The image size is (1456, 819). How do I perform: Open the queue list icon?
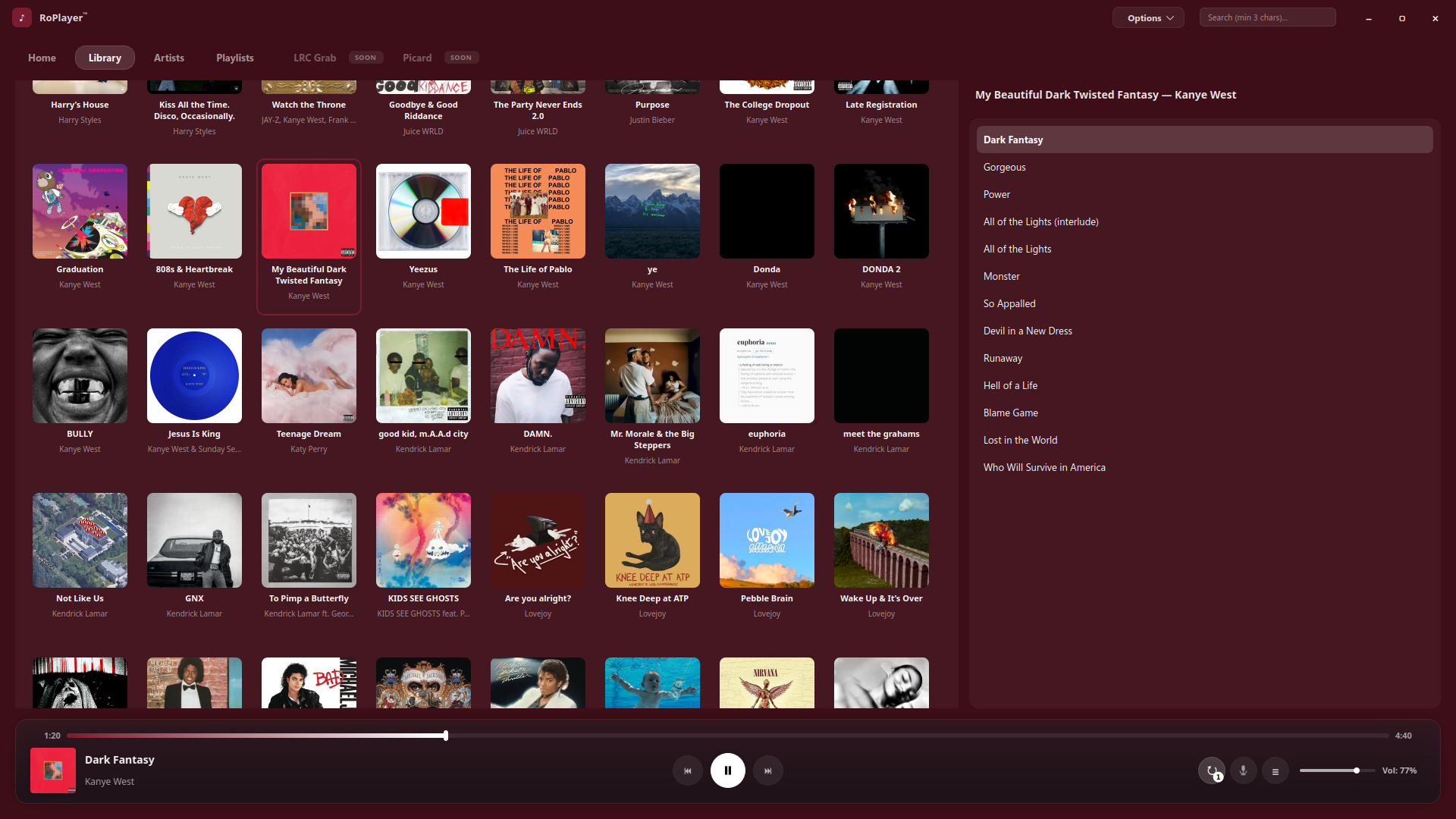coord(1276,771)
